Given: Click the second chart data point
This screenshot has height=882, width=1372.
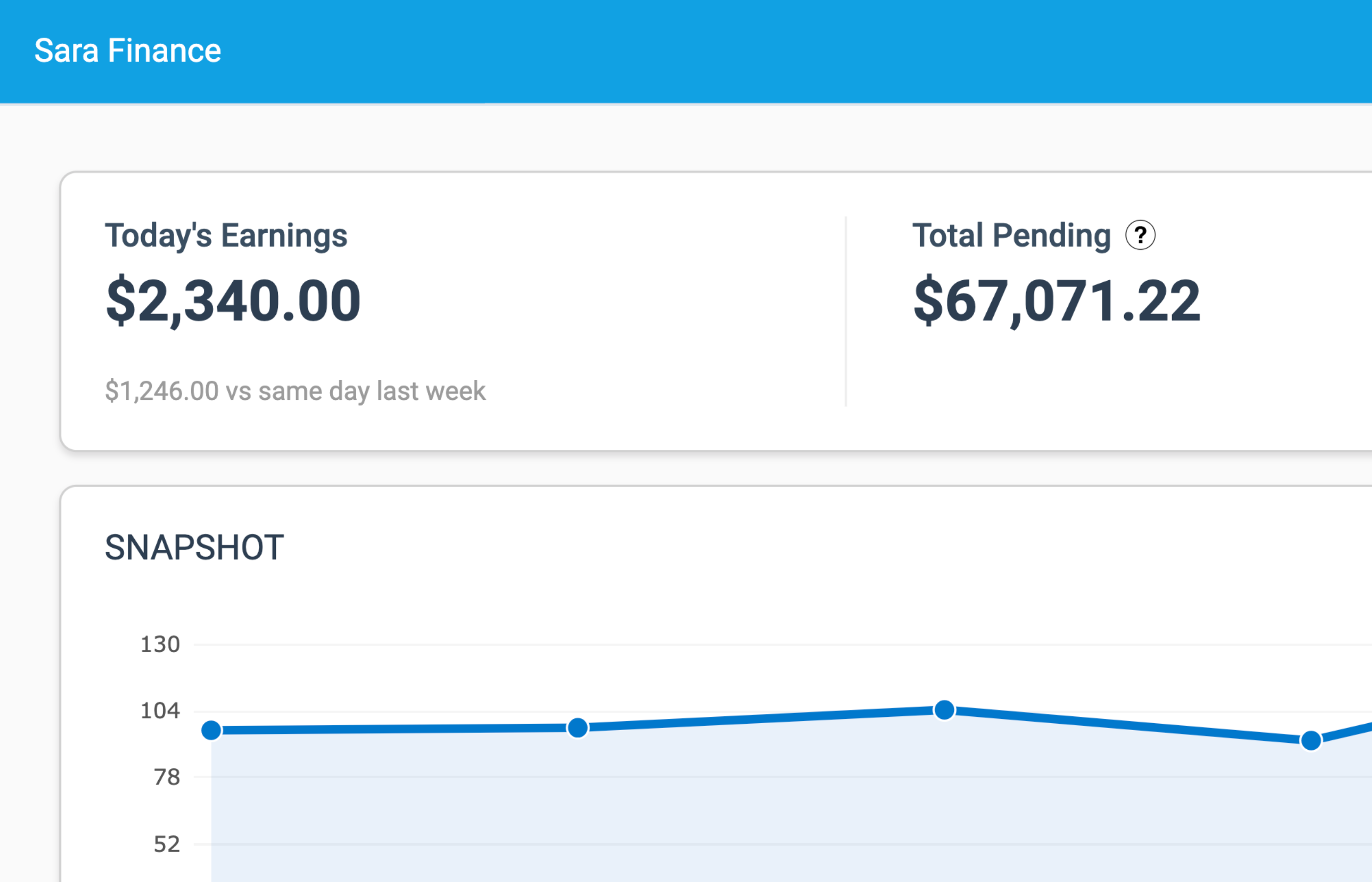Looking at the screenshot, I should pos(578,728).
